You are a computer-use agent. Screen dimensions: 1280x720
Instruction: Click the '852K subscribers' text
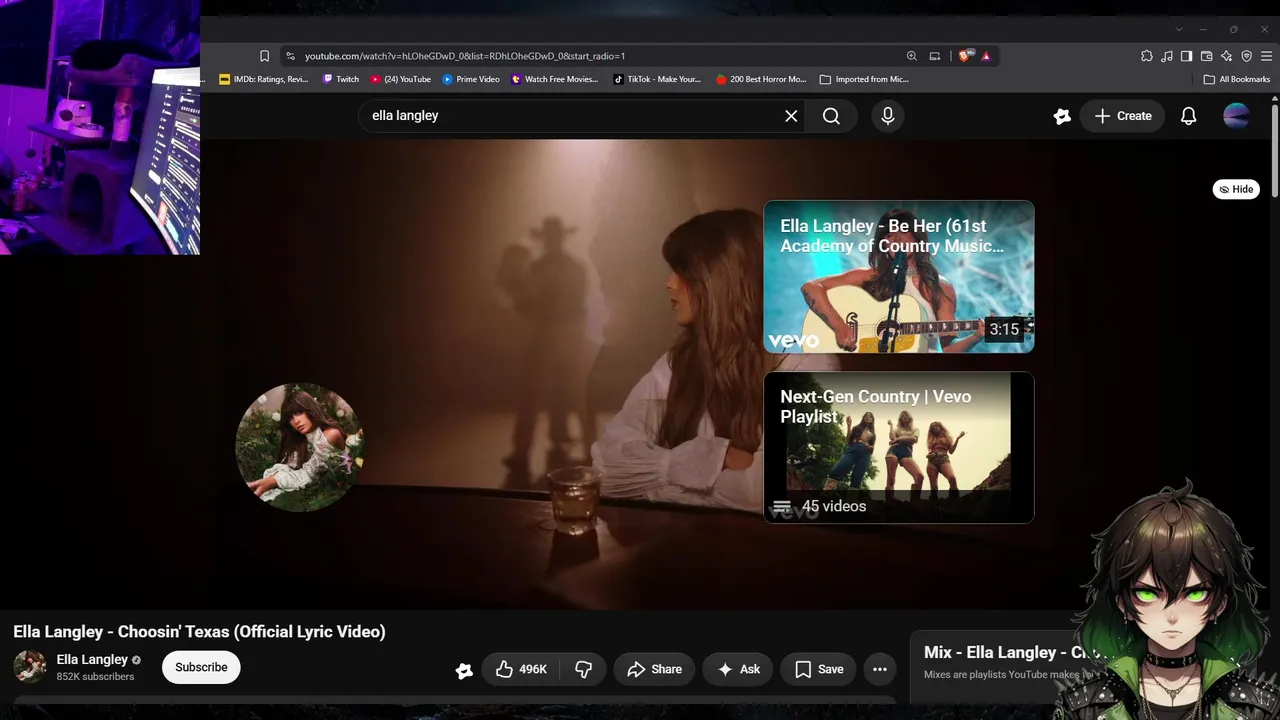point(95,677)
